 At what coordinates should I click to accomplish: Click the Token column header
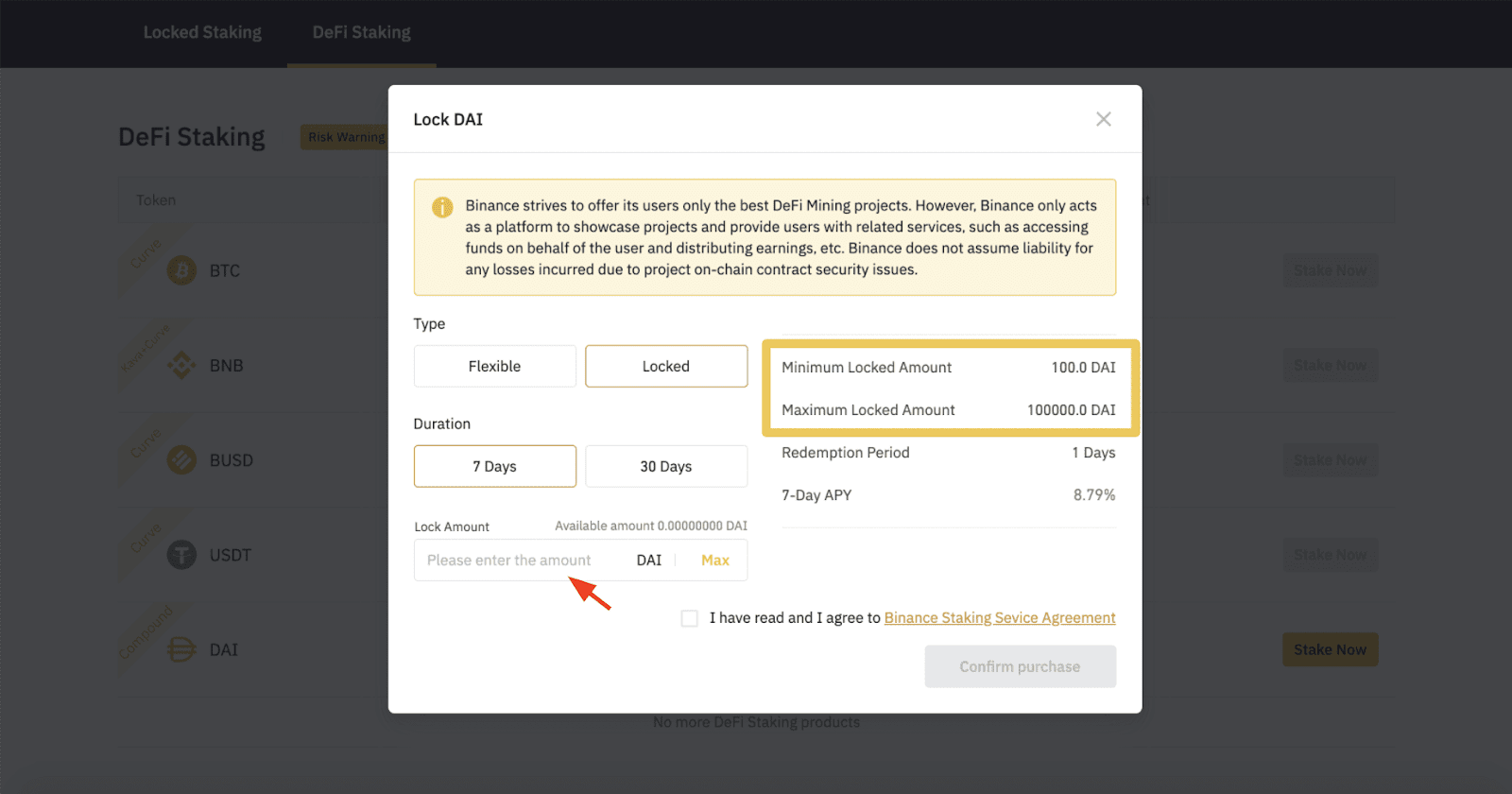click(x=156, y=200)
